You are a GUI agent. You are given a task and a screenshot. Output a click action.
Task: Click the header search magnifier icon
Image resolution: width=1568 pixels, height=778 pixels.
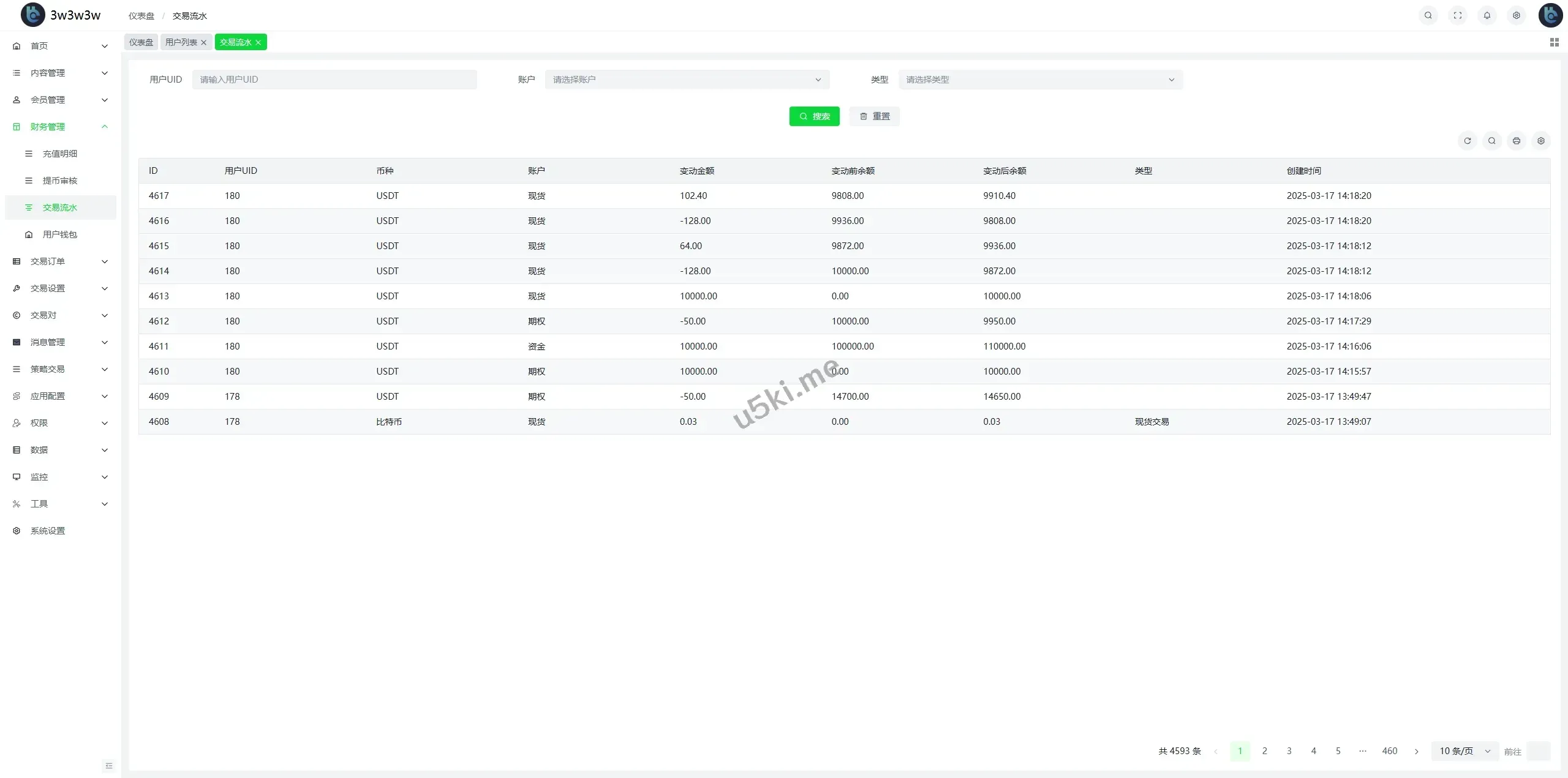tap(1428, 15)
